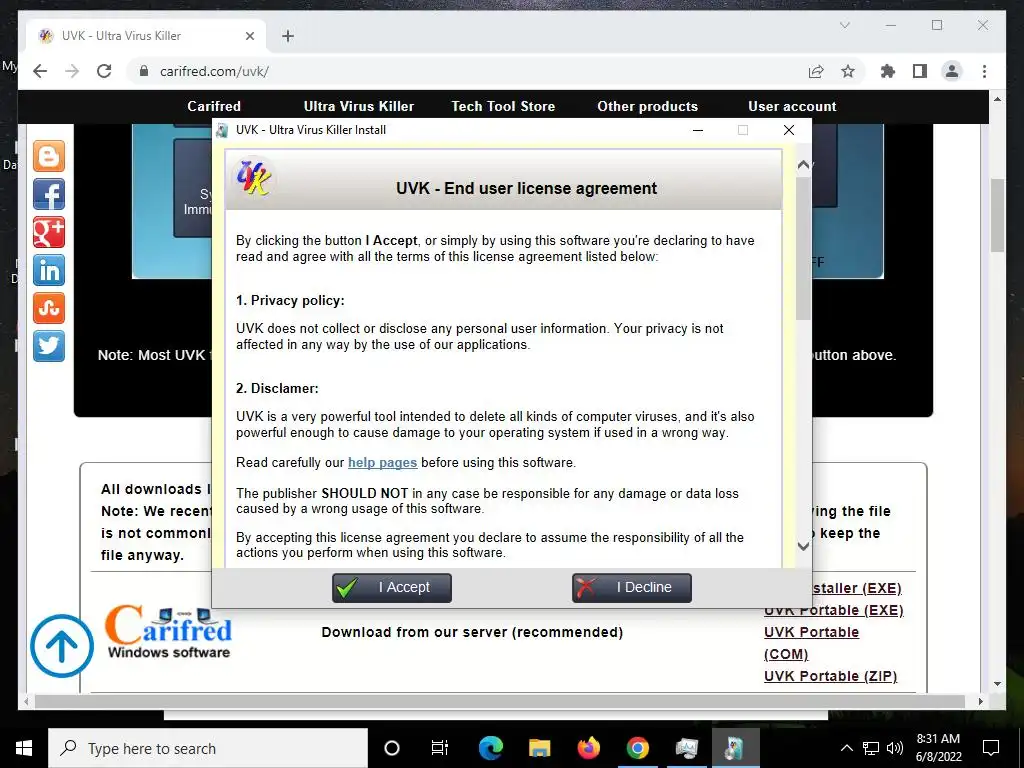Click the blue scroll-to-top arrow
The width and height of the screenshot is (1024, 768).
click(62, 646)
